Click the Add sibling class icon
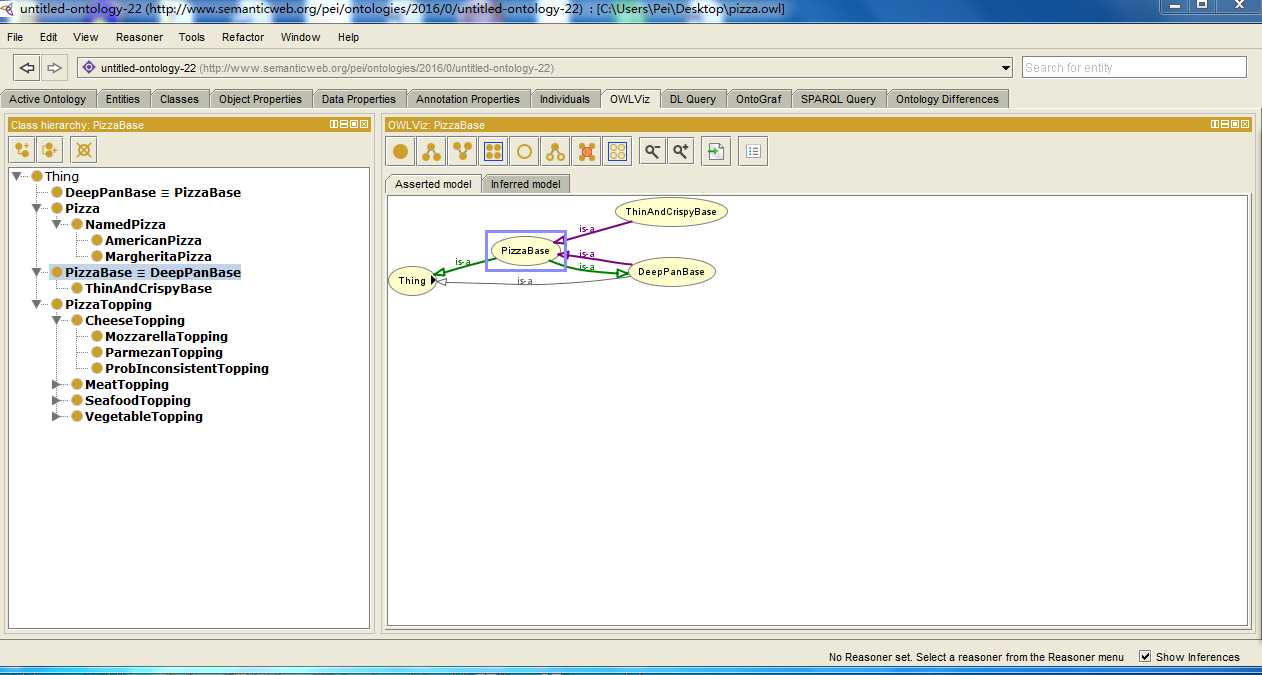The width and height of the screenshot is (1262, 675). pyautogui.click(x=51, y=150)
